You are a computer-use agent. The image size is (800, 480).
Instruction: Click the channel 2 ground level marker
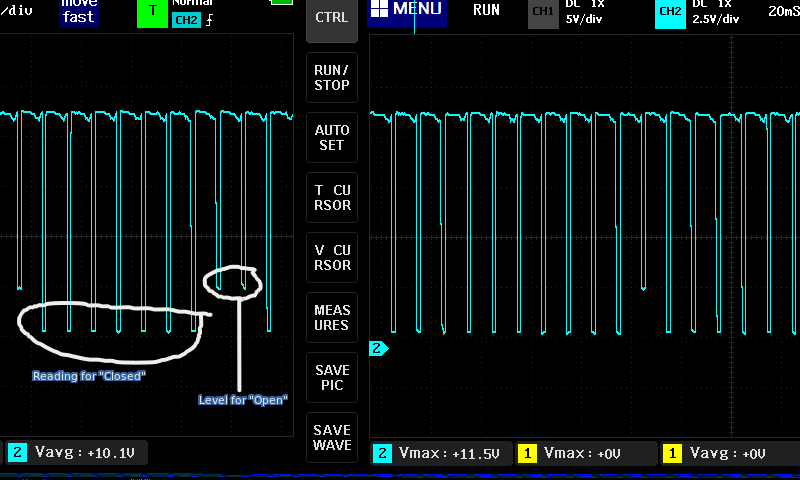378,349
